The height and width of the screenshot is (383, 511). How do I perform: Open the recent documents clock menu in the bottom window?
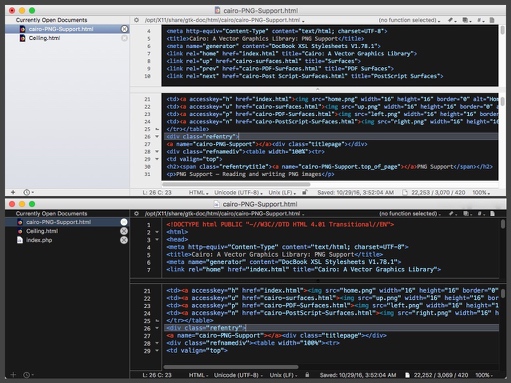28,375
